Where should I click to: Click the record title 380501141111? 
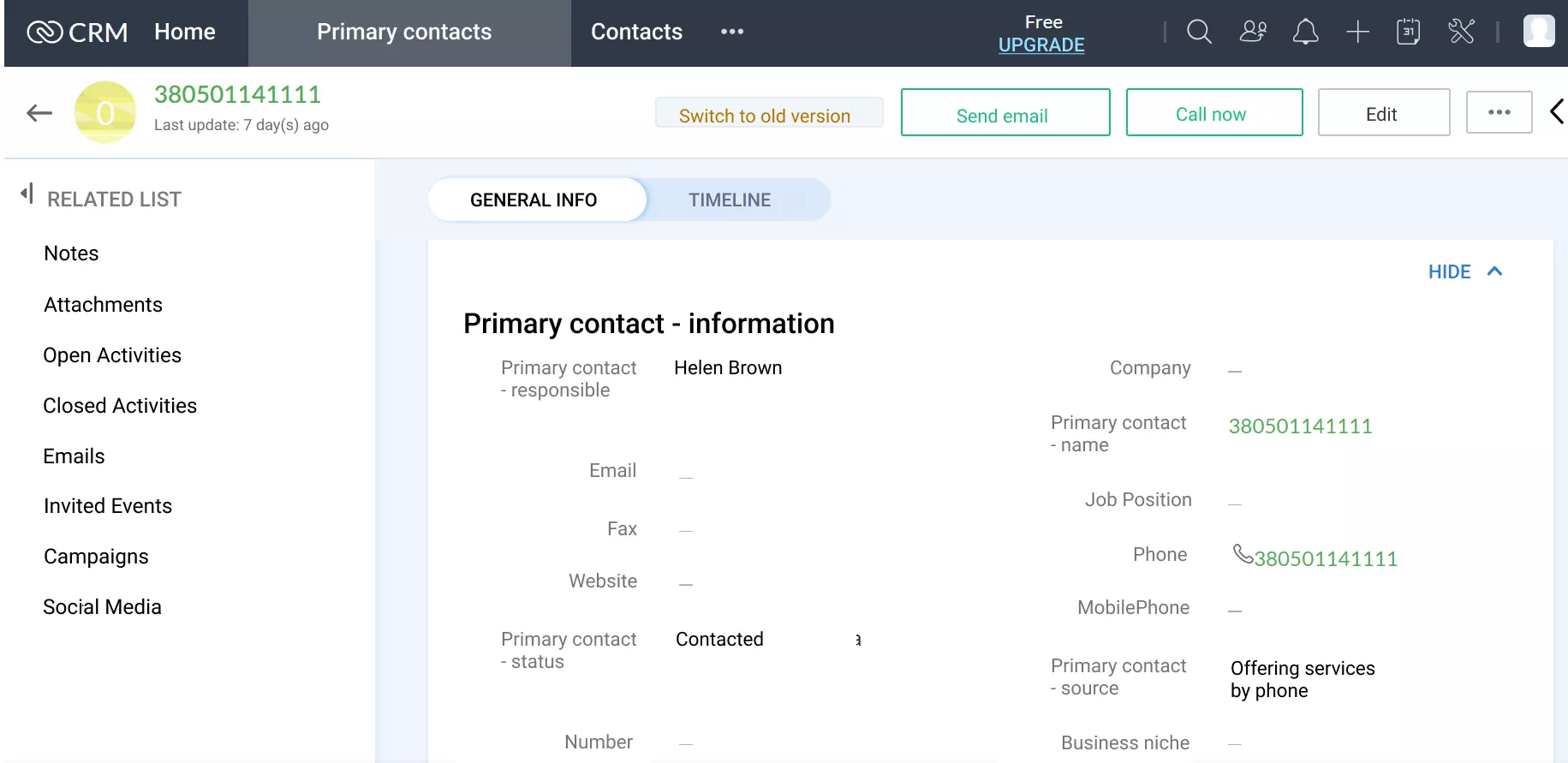(237, 94)
